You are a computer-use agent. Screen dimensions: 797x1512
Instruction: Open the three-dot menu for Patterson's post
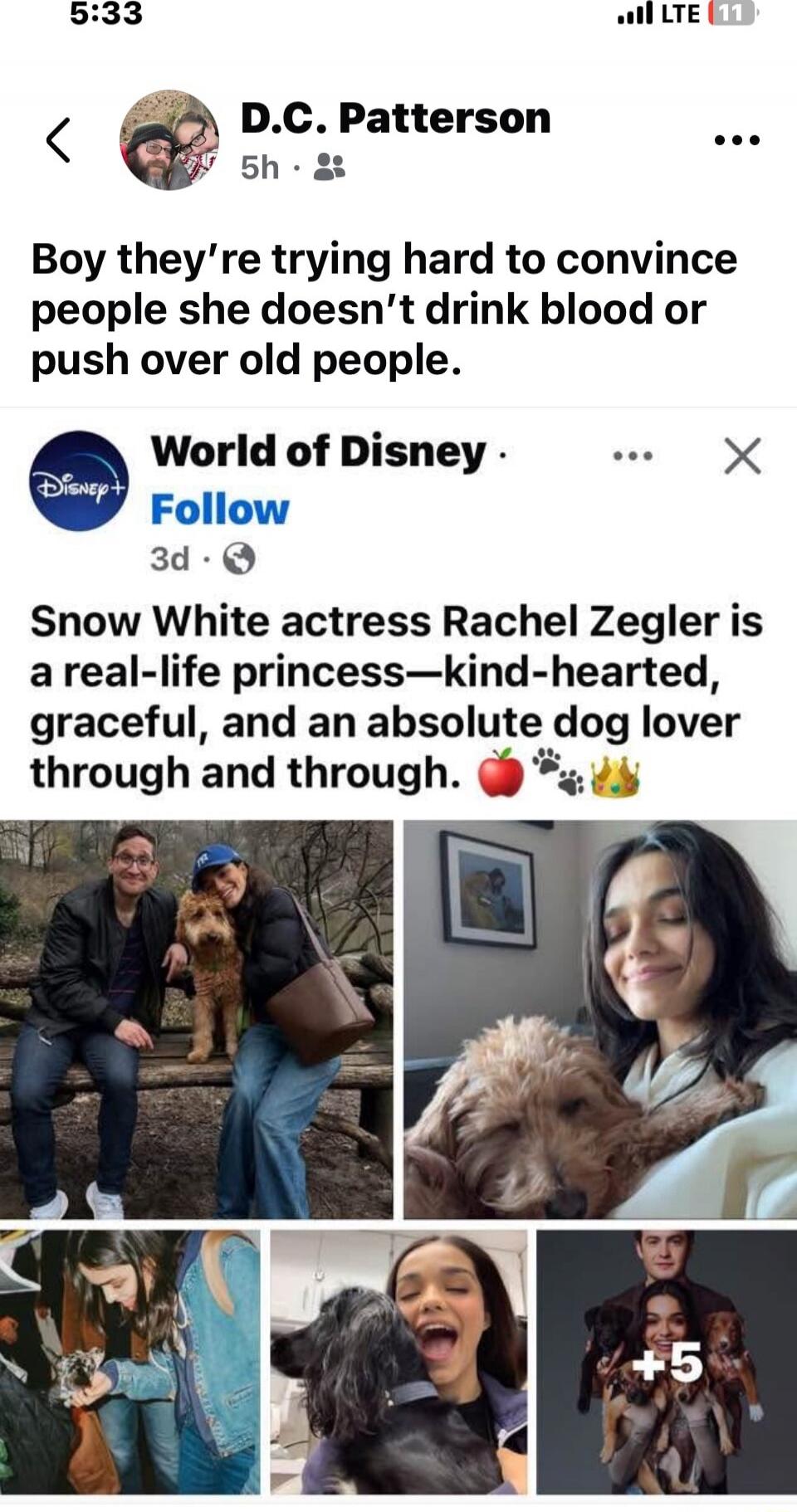tap(737, 139)
